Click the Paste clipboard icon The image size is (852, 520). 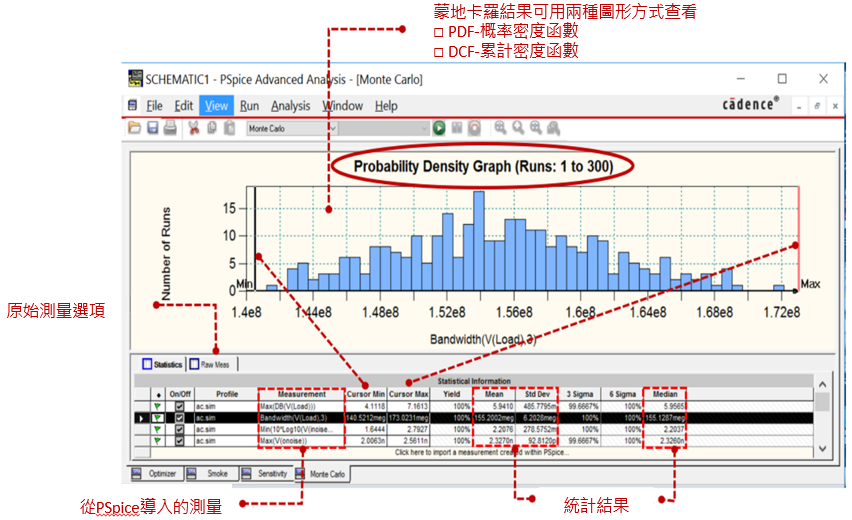coord(229,128)
